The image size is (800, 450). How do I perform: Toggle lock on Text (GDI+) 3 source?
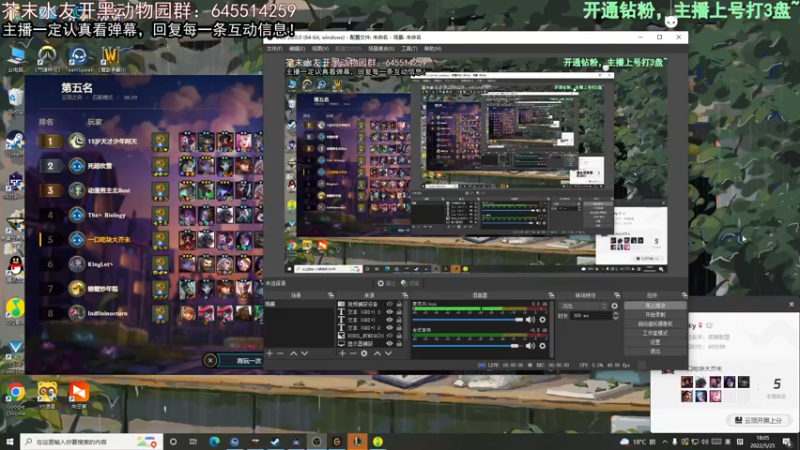coord(399,312)
